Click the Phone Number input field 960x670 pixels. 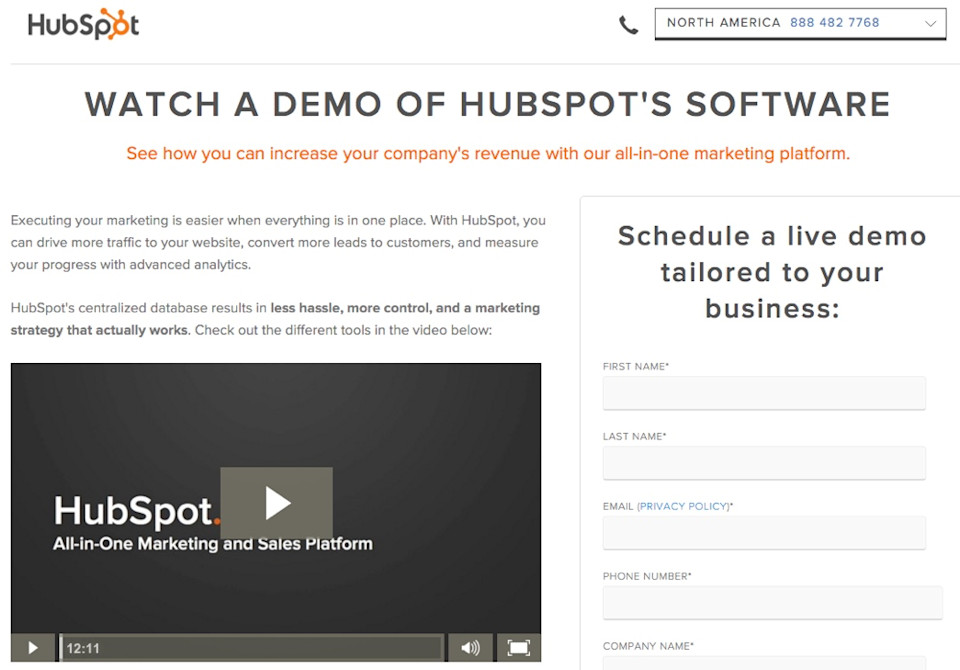pyautogui.click(x=773, y=603)
